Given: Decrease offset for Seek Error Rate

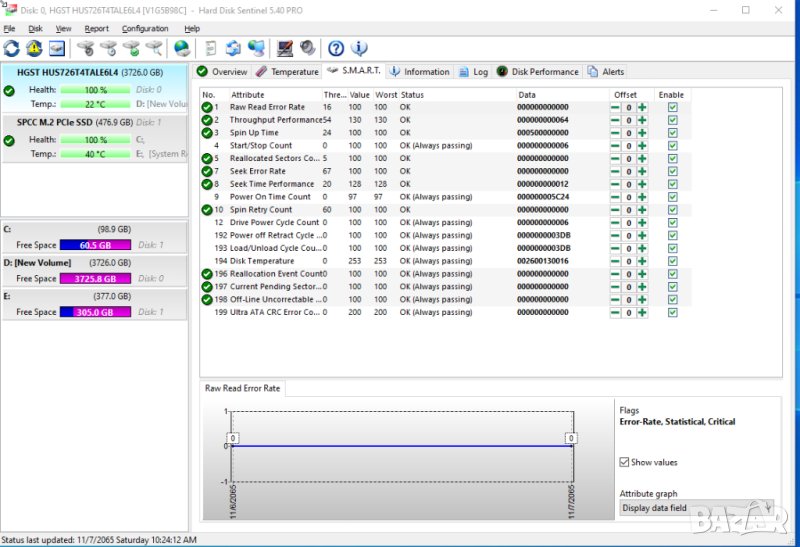Looking at the screenshot, I should [615, 171].
